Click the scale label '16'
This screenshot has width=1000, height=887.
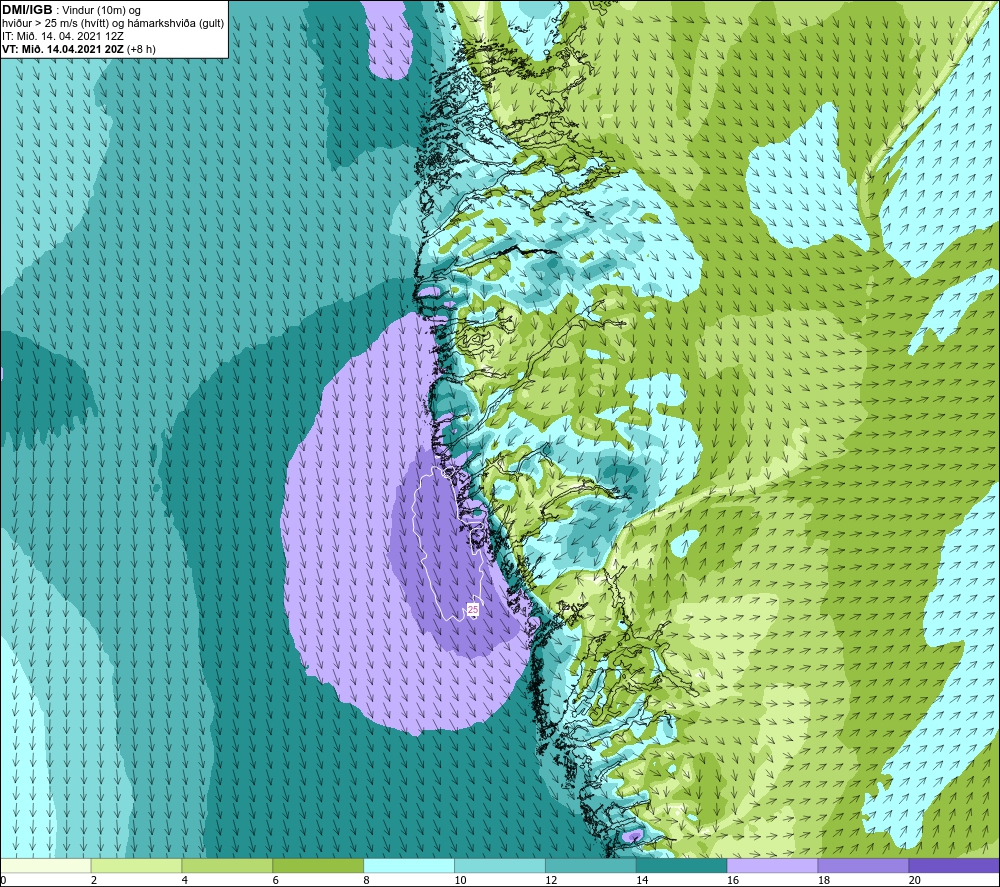coord(733,881)
